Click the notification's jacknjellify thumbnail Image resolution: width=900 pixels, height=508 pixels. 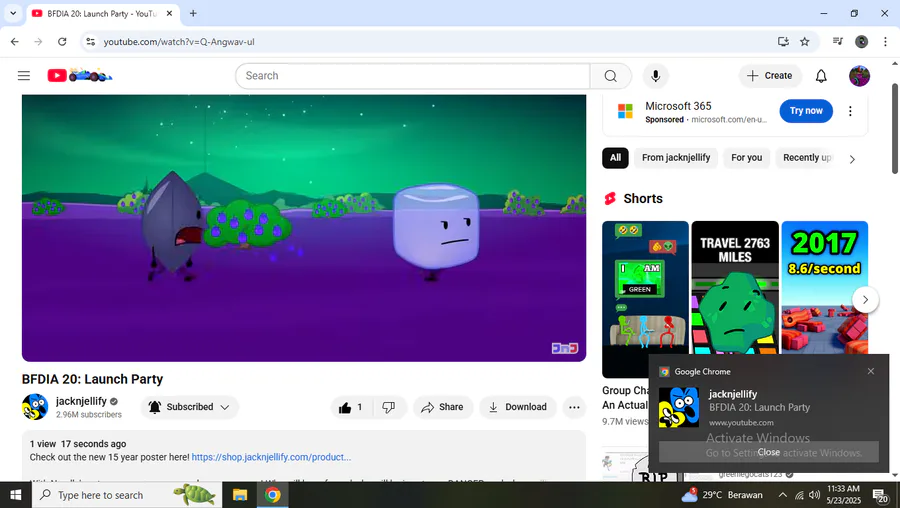679,407
